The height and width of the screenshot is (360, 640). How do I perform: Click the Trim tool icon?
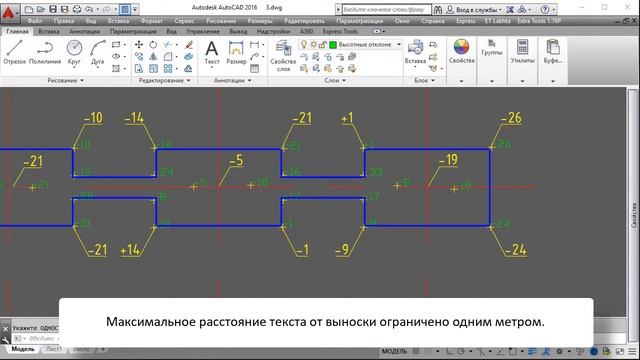click(x=168, y=44)
